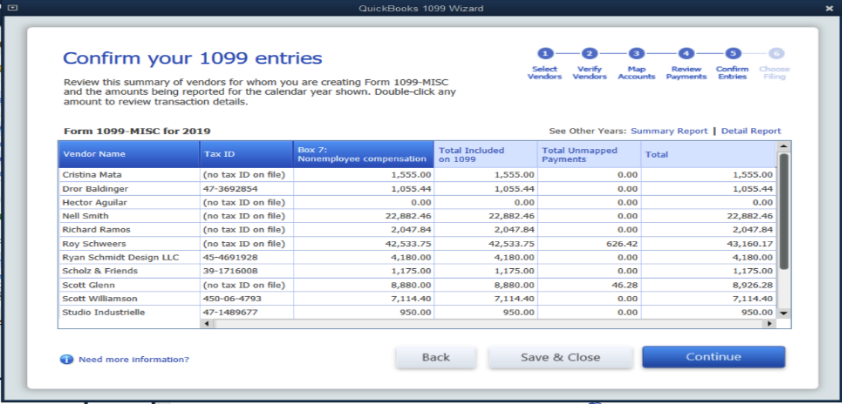
Task: Click the Vendor Name column header
Action: point(128,154)
